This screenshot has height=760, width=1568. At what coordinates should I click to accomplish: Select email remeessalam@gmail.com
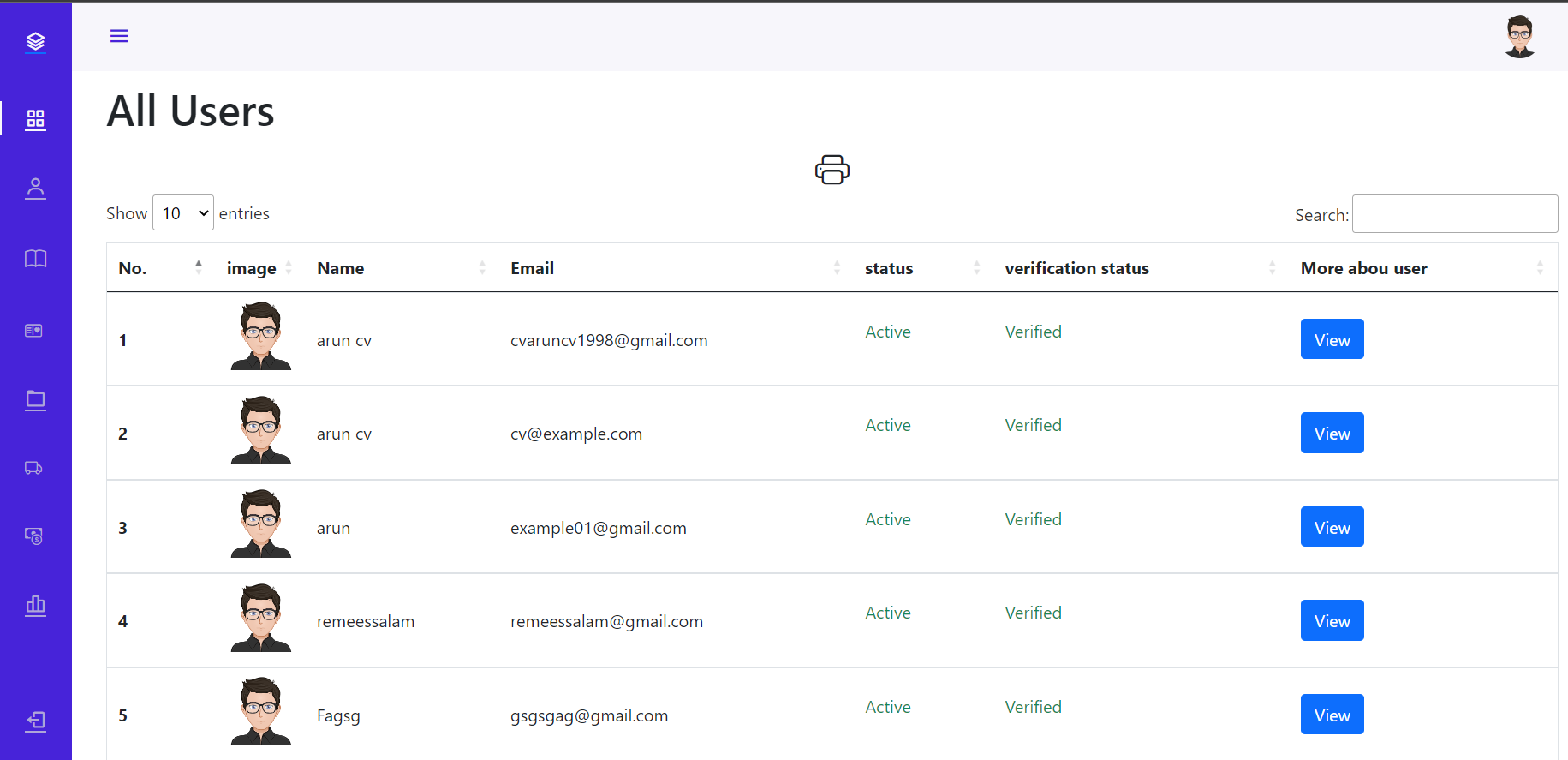(x=606, y=622)
